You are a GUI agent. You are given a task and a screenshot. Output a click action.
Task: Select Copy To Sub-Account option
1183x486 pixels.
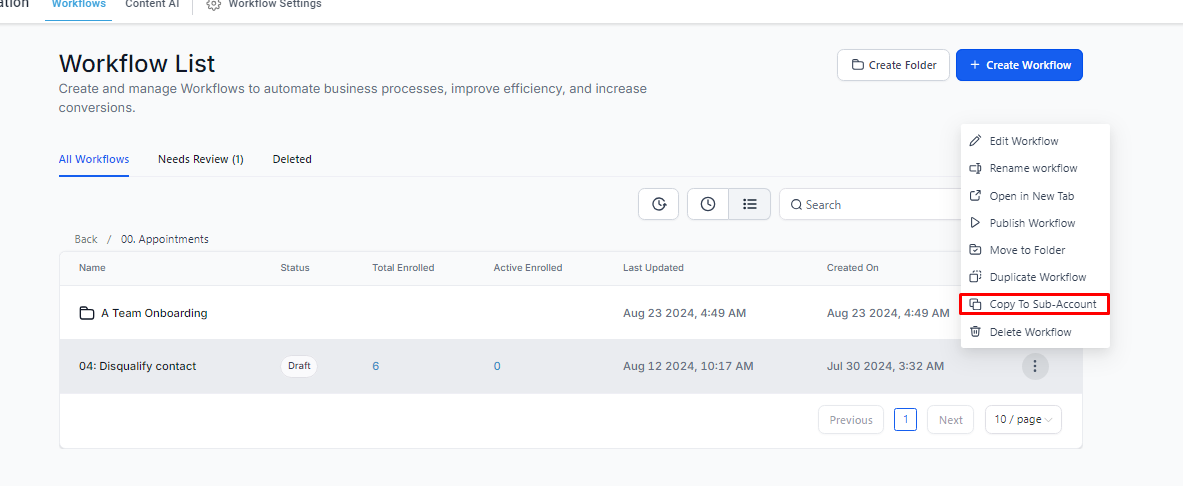pyautogui.click(x=1034, y=304)
